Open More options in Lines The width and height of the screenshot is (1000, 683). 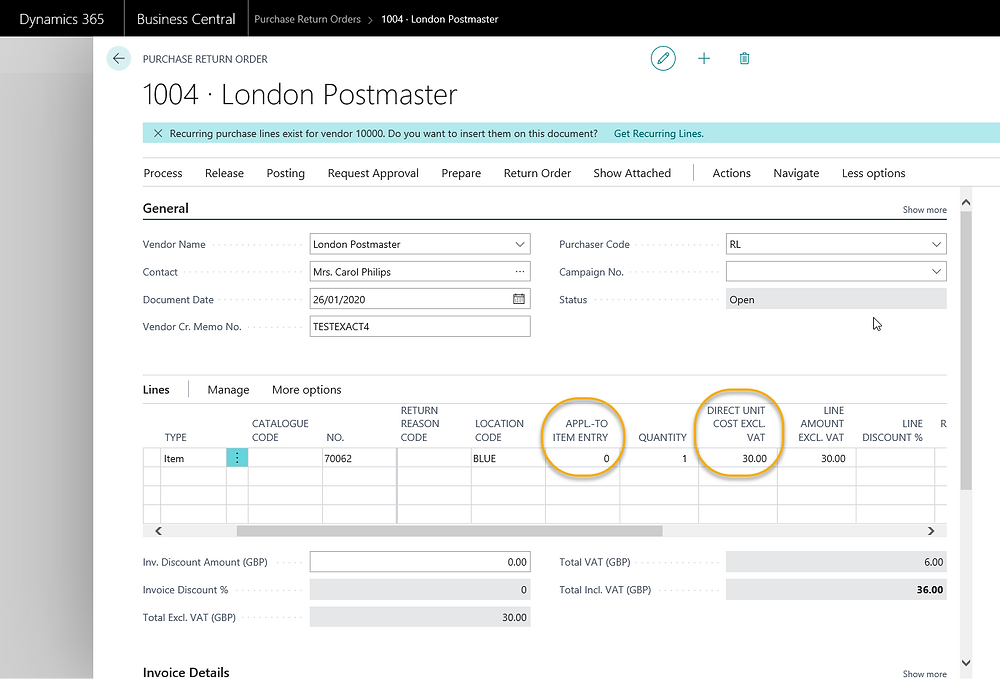307,390
